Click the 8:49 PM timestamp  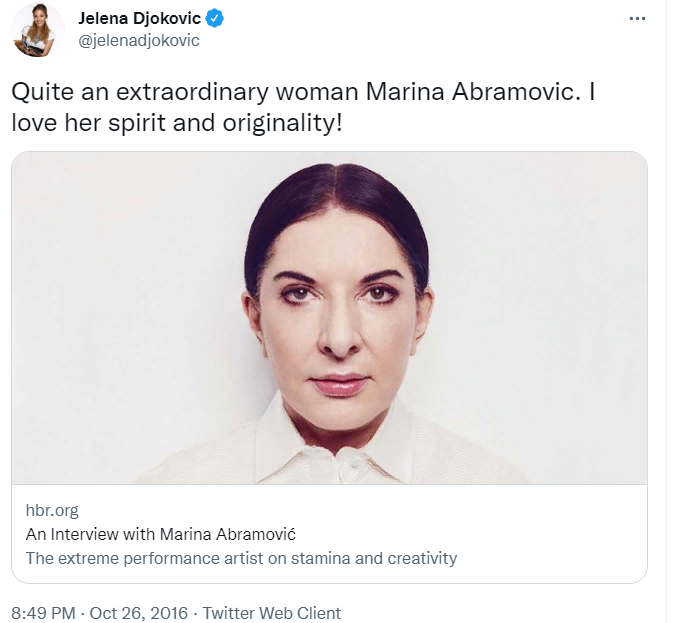42,613
